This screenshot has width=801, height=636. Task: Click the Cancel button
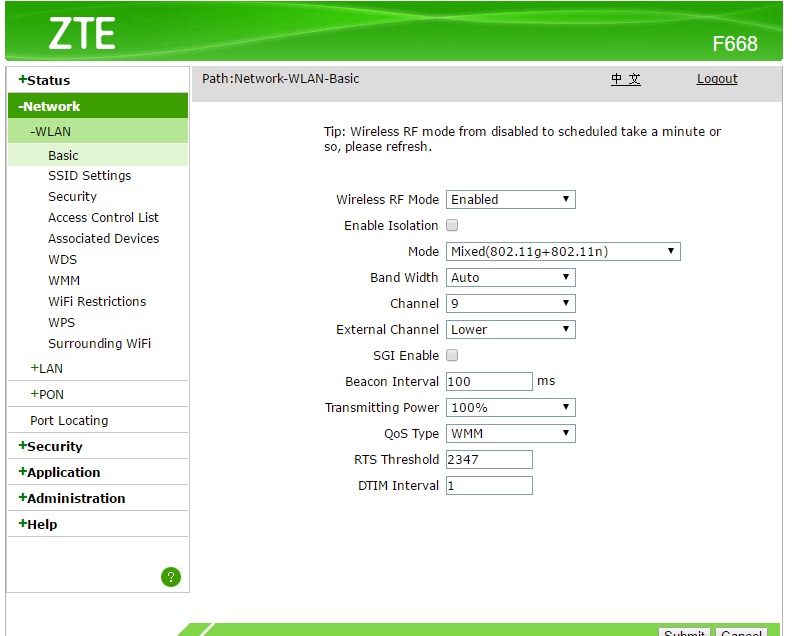[x=741, y=632]
